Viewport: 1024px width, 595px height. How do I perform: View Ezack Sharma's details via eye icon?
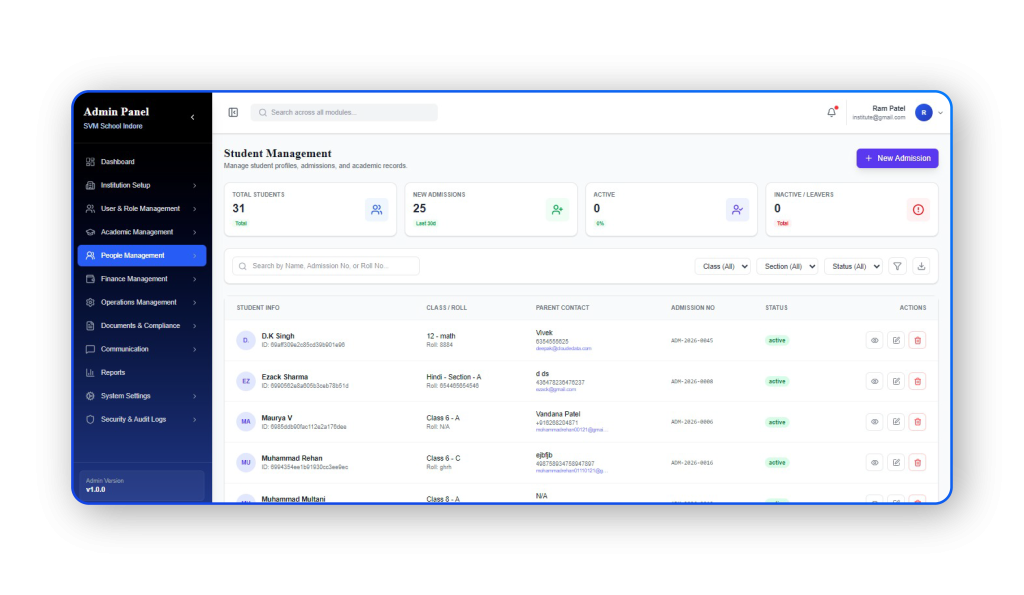click(874, 381)
